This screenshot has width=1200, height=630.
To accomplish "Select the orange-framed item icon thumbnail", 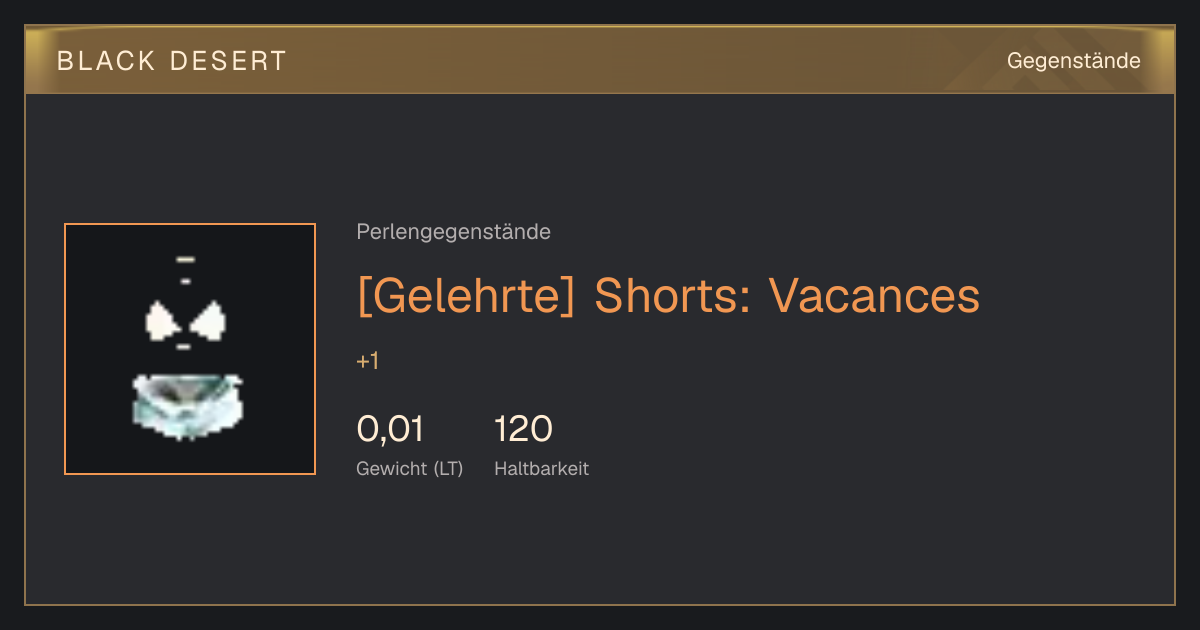I will pos(190,349).
